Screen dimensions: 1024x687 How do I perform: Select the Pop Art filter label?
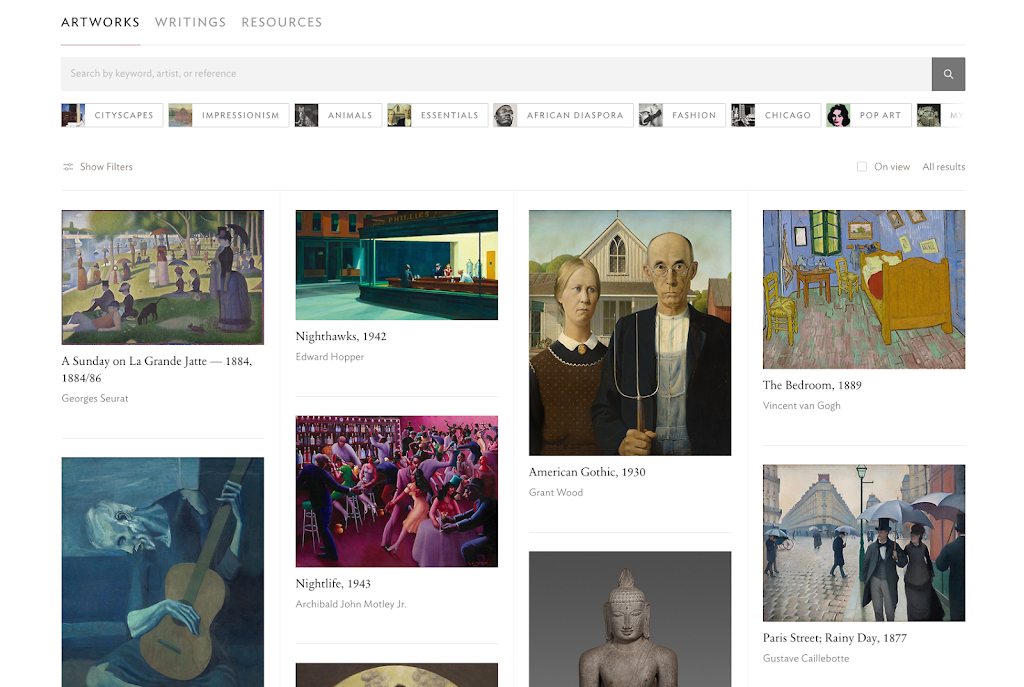[x=880, y=115]
